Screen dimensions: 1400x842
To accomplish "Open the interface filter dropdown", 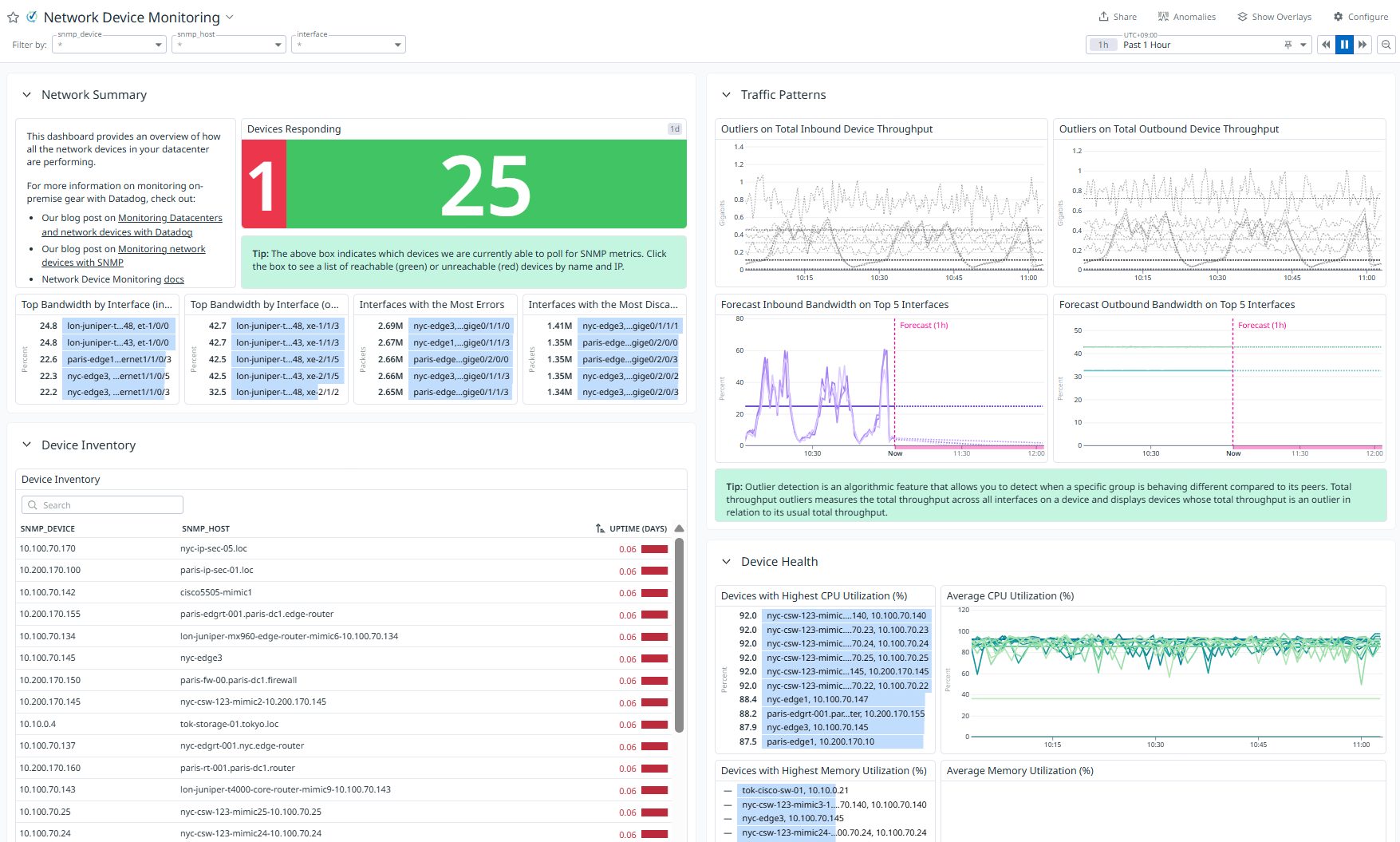I will (349, 45).
